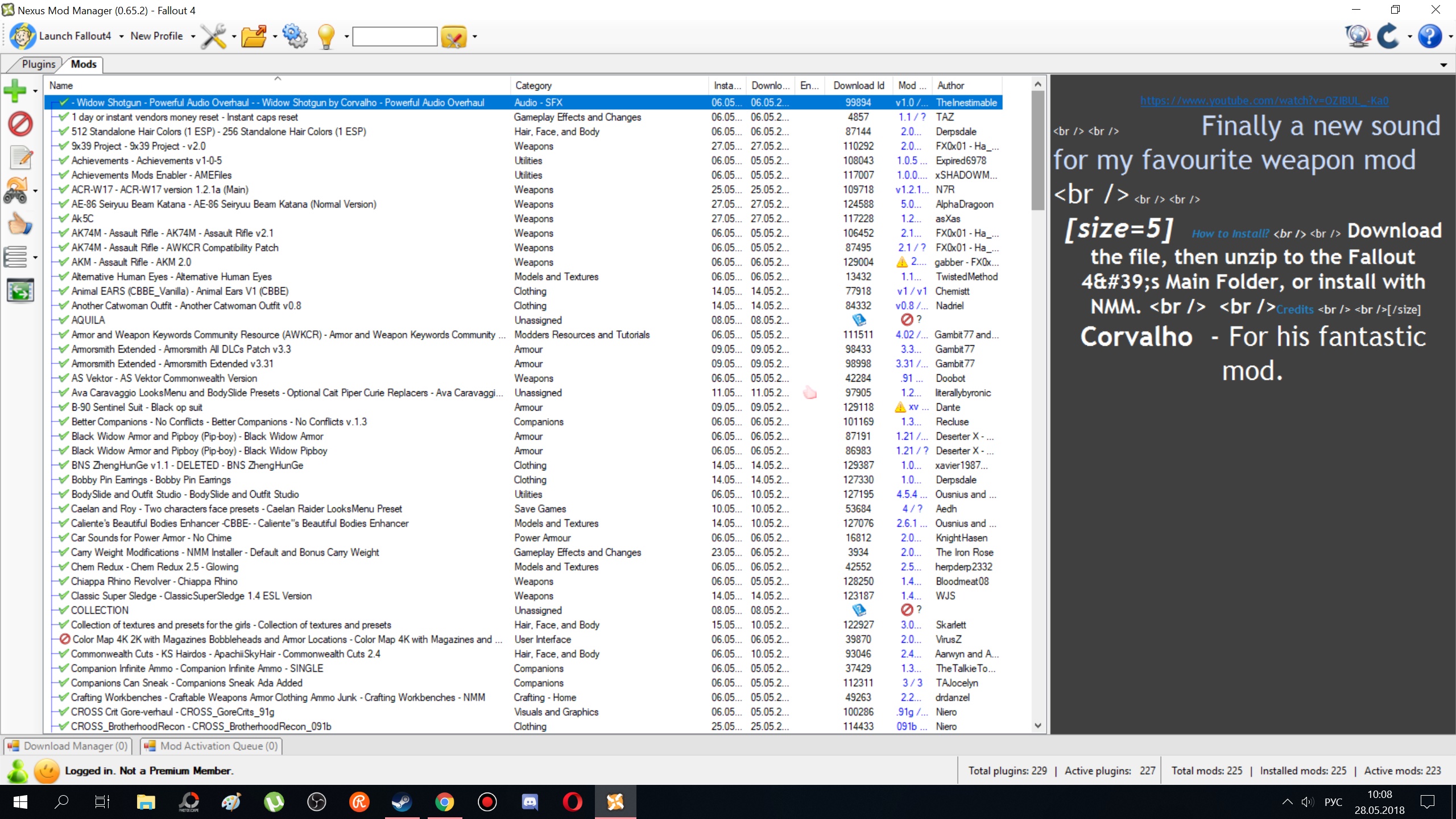Viewport: 1456px width, 819px height.
Task: Open the folder icon dropdown arrow
Action: tap(275, 36)
